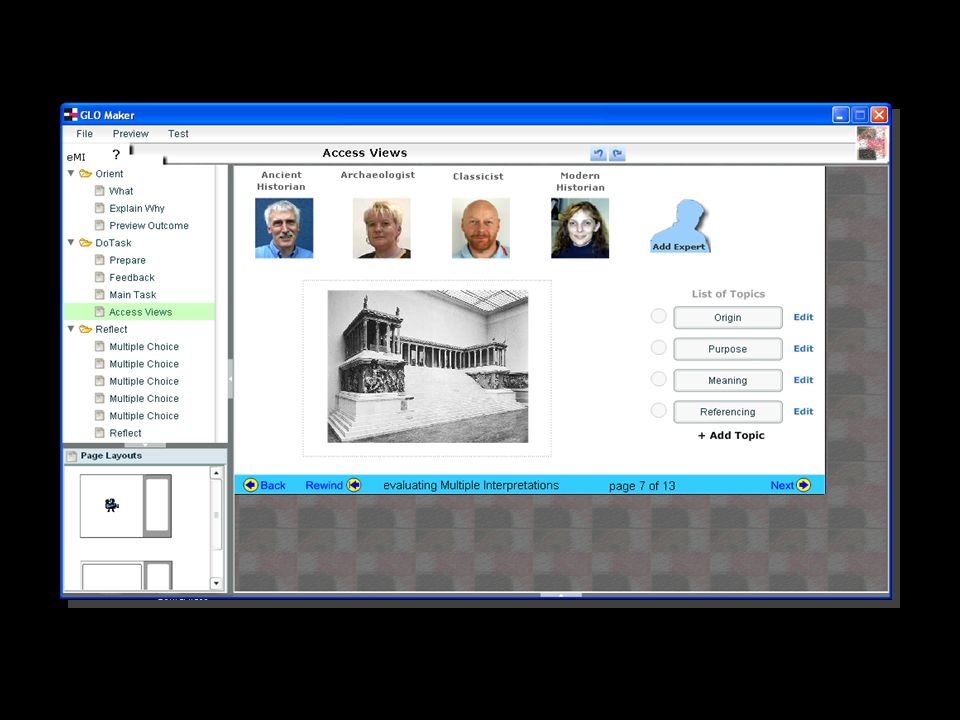Viewport: 960px width, 720px height.
Task: Select the Access Views page
Action: click(x=140, y=312)
